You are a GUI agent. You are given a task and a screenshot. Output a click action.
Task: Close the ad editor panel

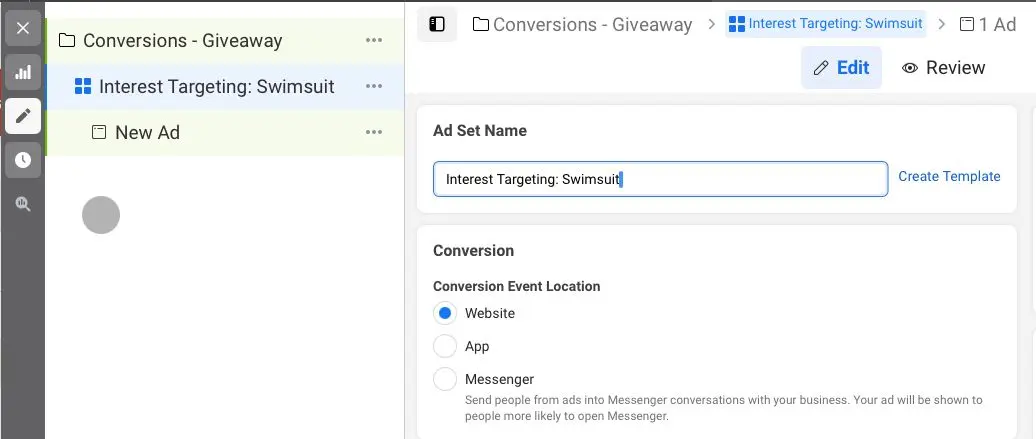23,28
